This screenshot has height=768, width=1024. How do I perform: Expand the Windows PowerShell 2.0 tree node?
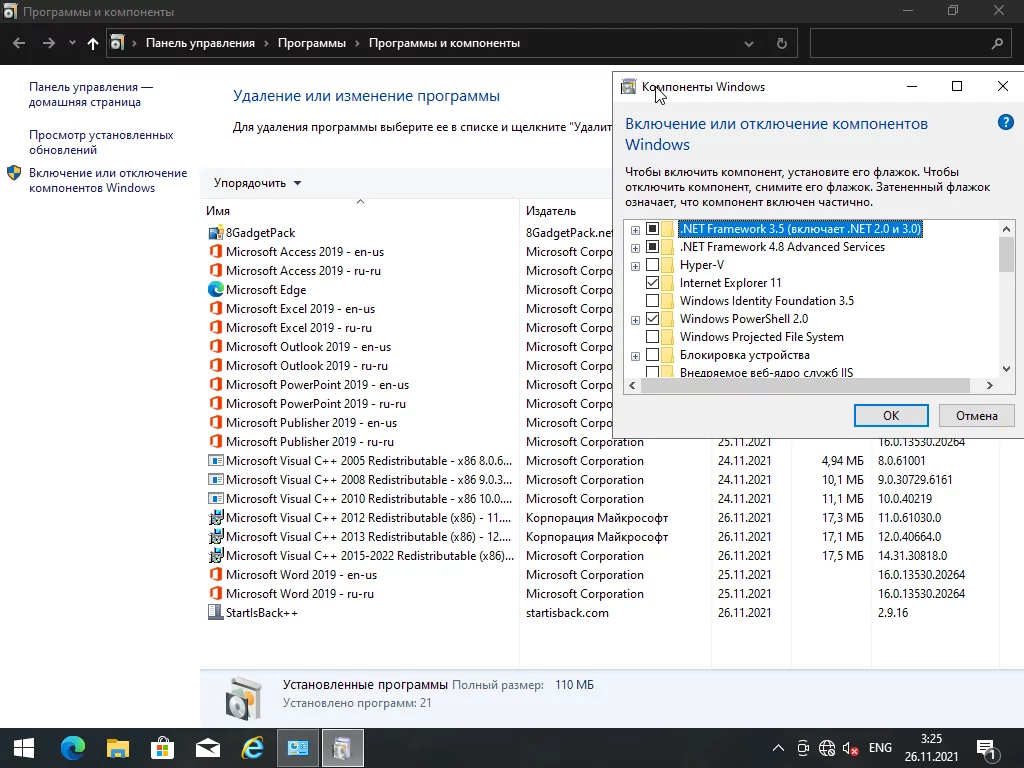635,320
